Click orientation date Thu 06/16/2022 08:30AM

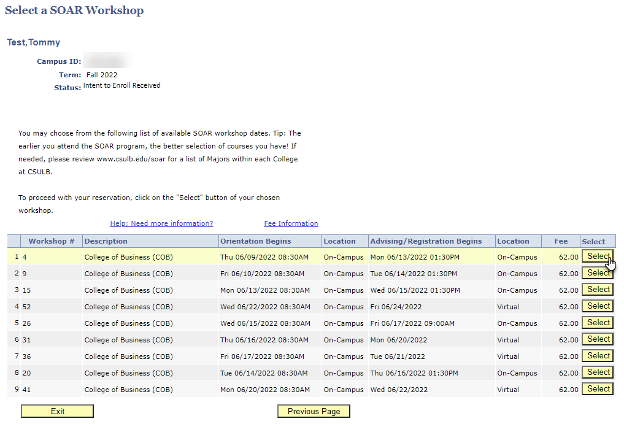264,340
